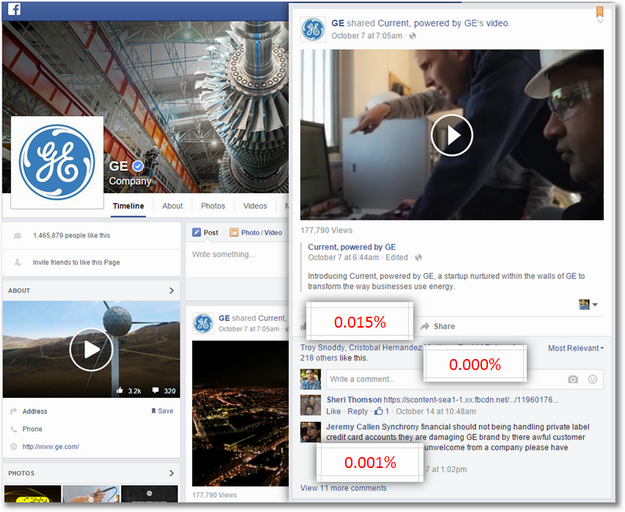
Task: Reply to Sheri Thomson's comment
Action: pyautogui.click(x=358, y=411)
